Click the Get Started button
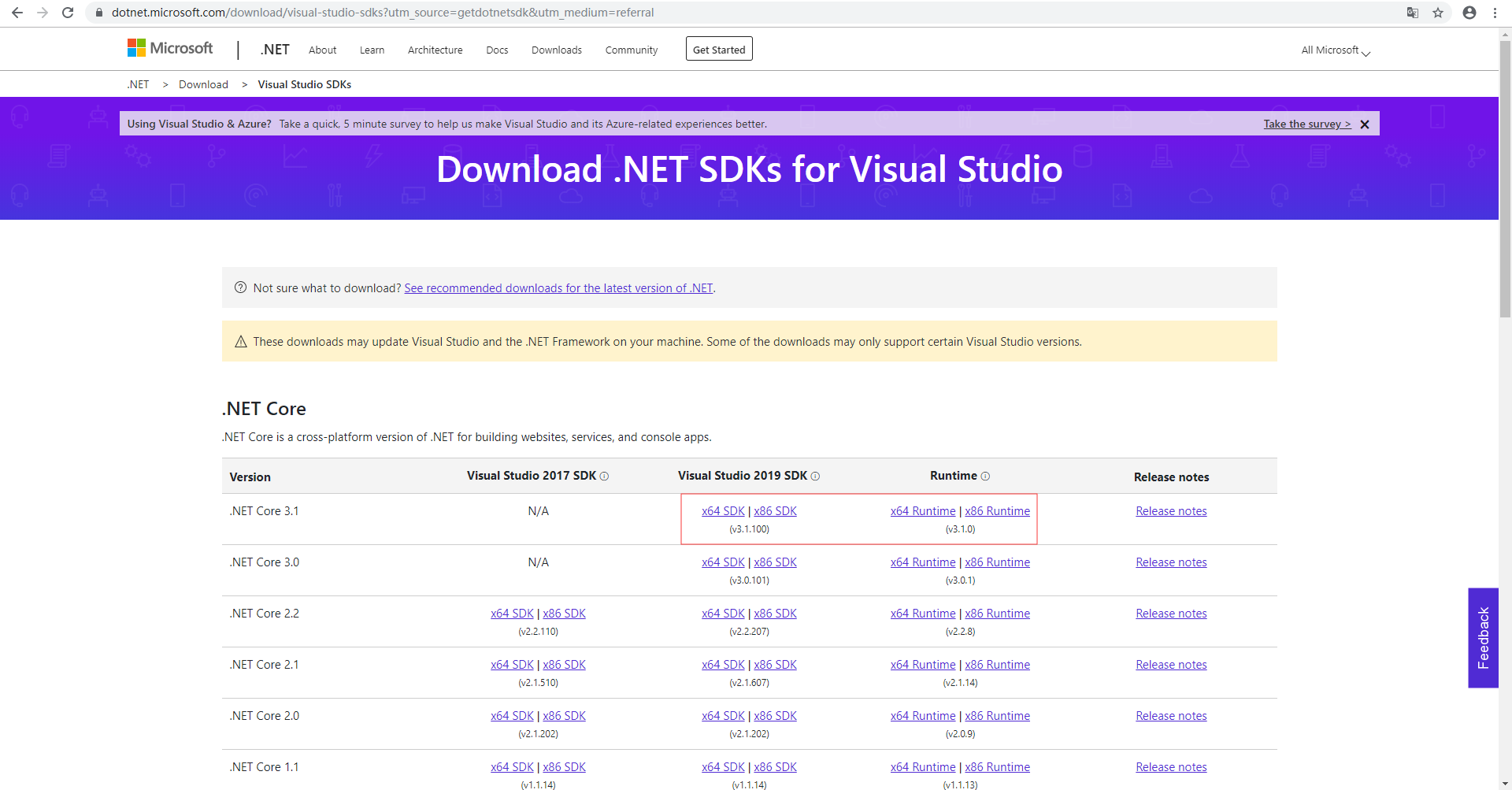Viewport: 1512px width, 790px height. point(718,50)
